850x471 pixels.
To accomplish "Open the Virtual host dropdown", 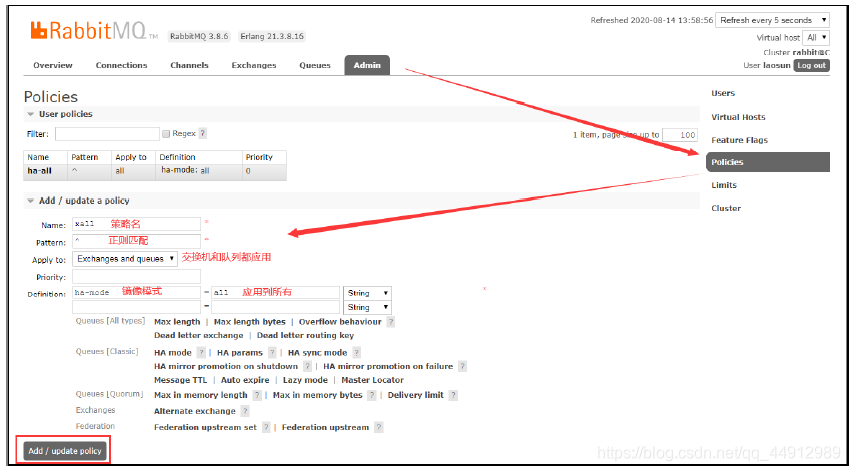I will pyautogui.click(x=816, y=37).
